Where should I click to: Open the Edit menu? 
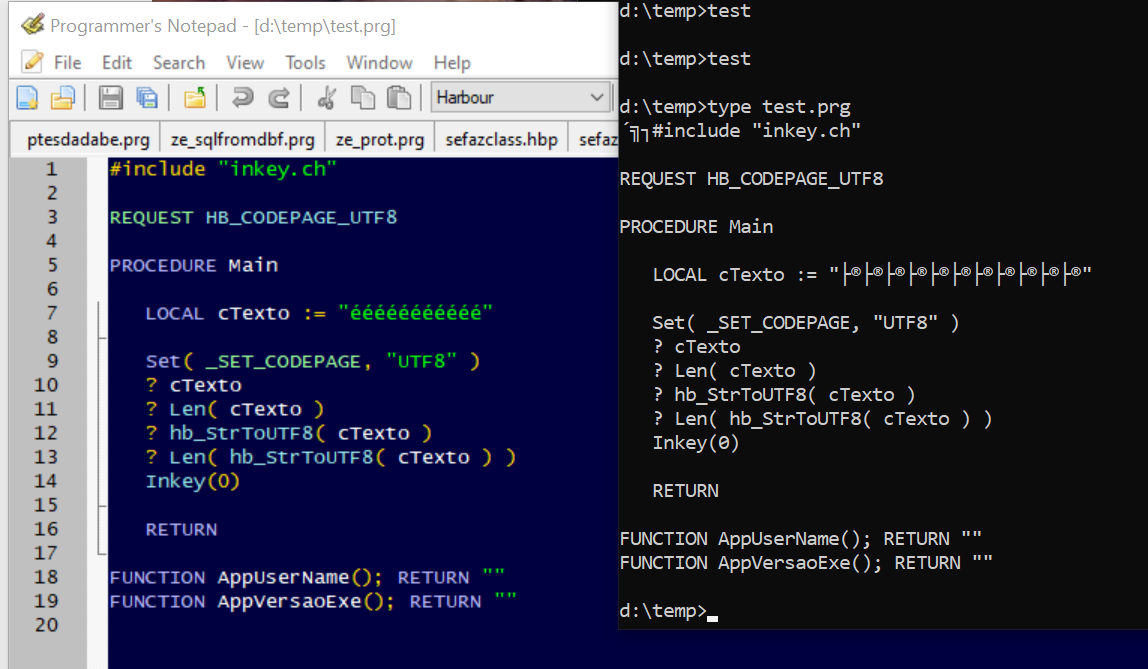[116, 63]
